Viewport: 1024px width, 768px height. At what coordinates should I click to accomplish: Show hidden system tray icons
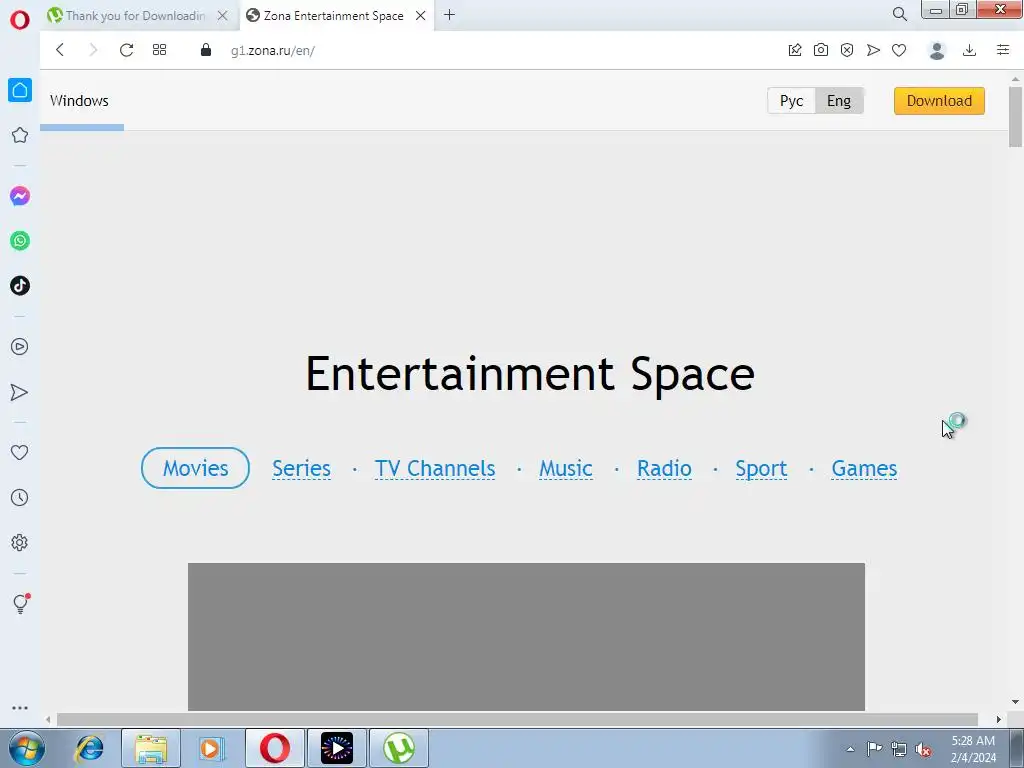click(x=850, y=749)
